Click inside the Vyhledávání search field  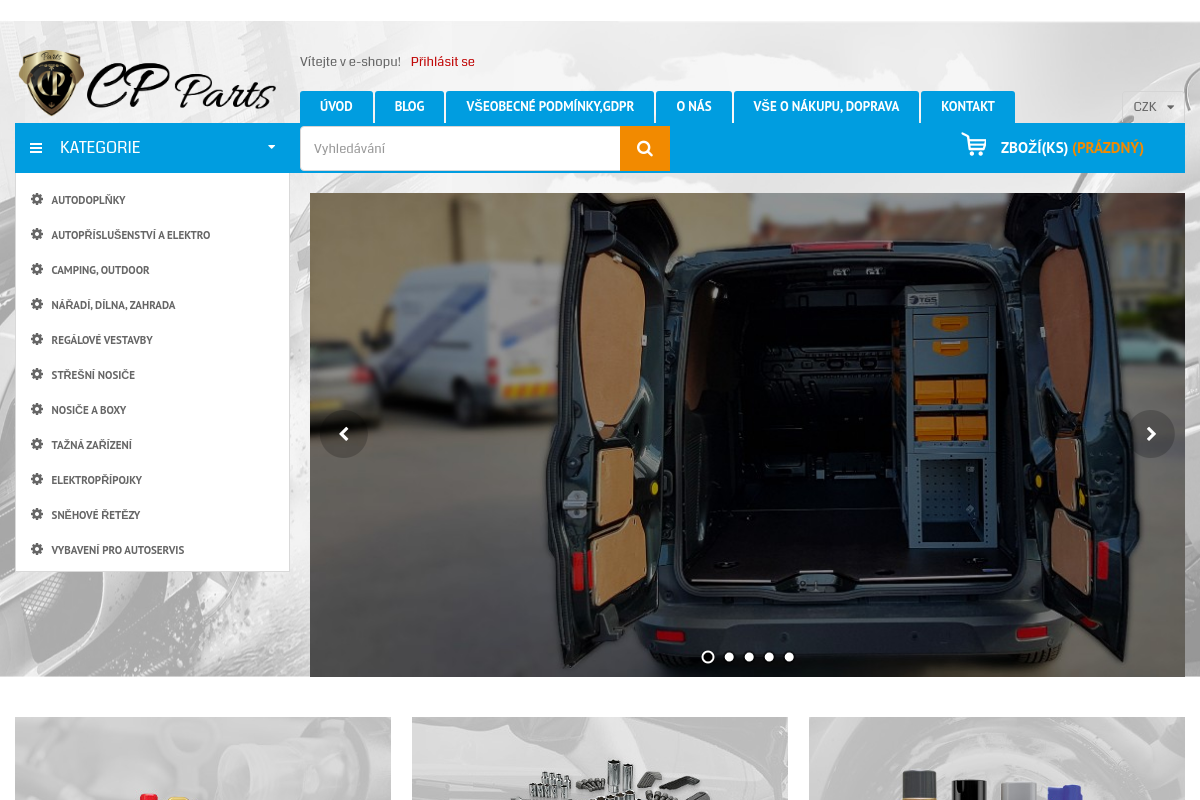pos(460,147)
